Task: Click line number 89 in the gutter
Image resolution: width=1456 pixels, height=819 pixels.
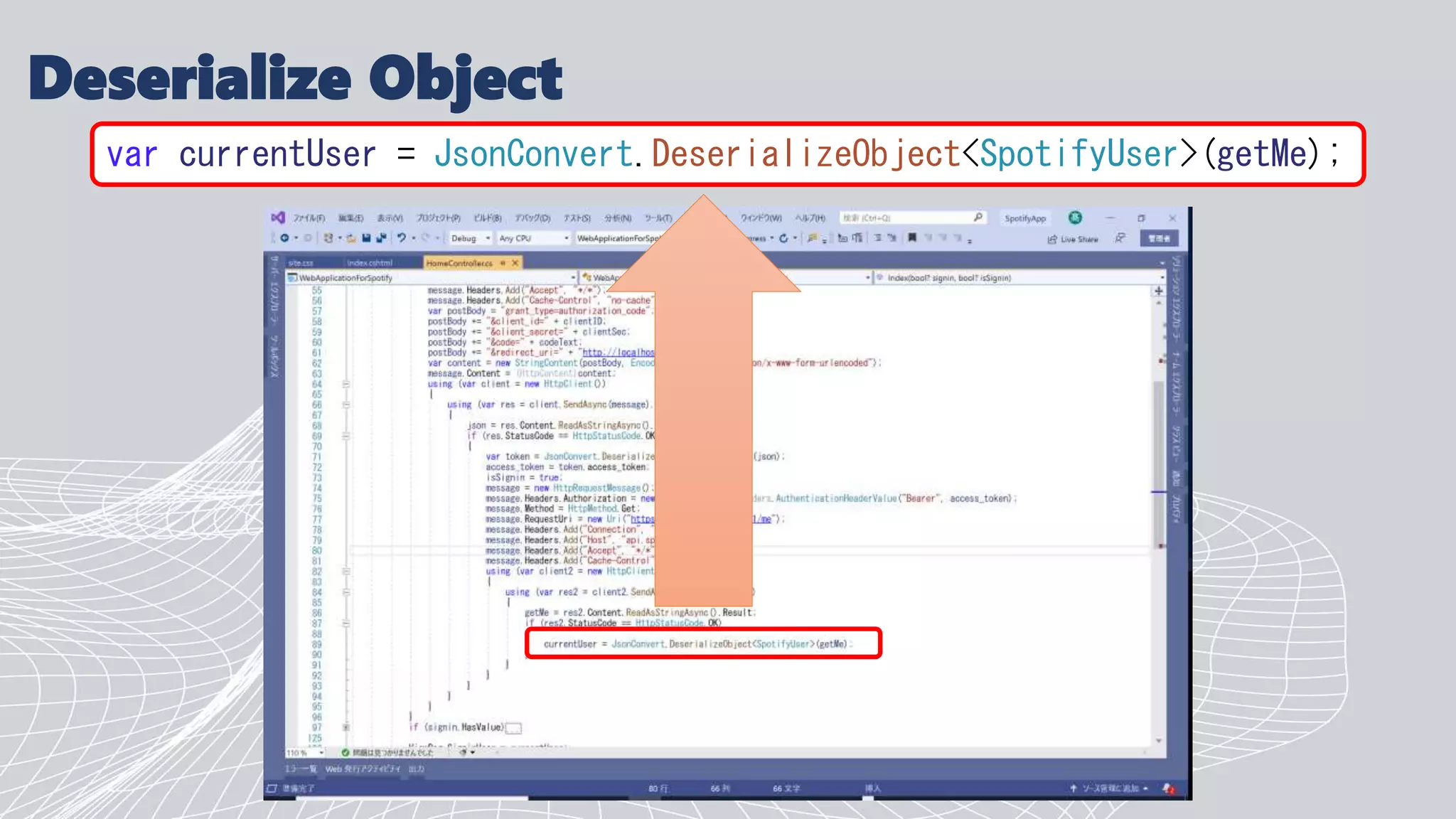Action: point(316,644)
